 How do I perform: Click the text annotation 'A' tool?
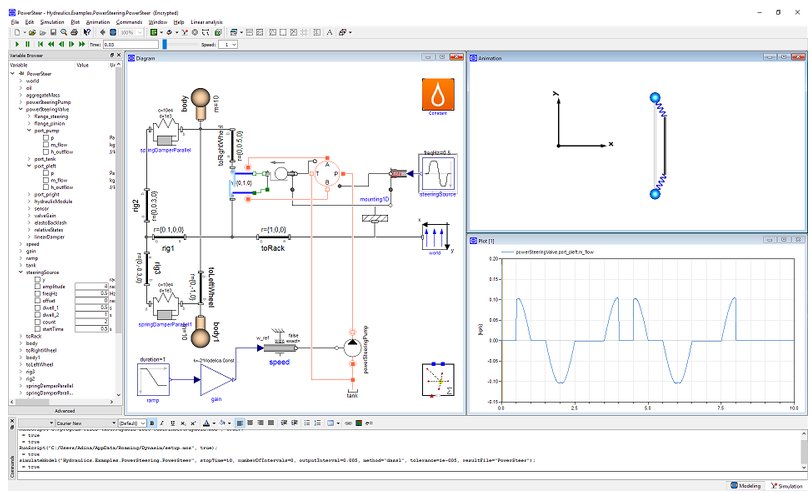pyautogui.click(x=331, y=32)
